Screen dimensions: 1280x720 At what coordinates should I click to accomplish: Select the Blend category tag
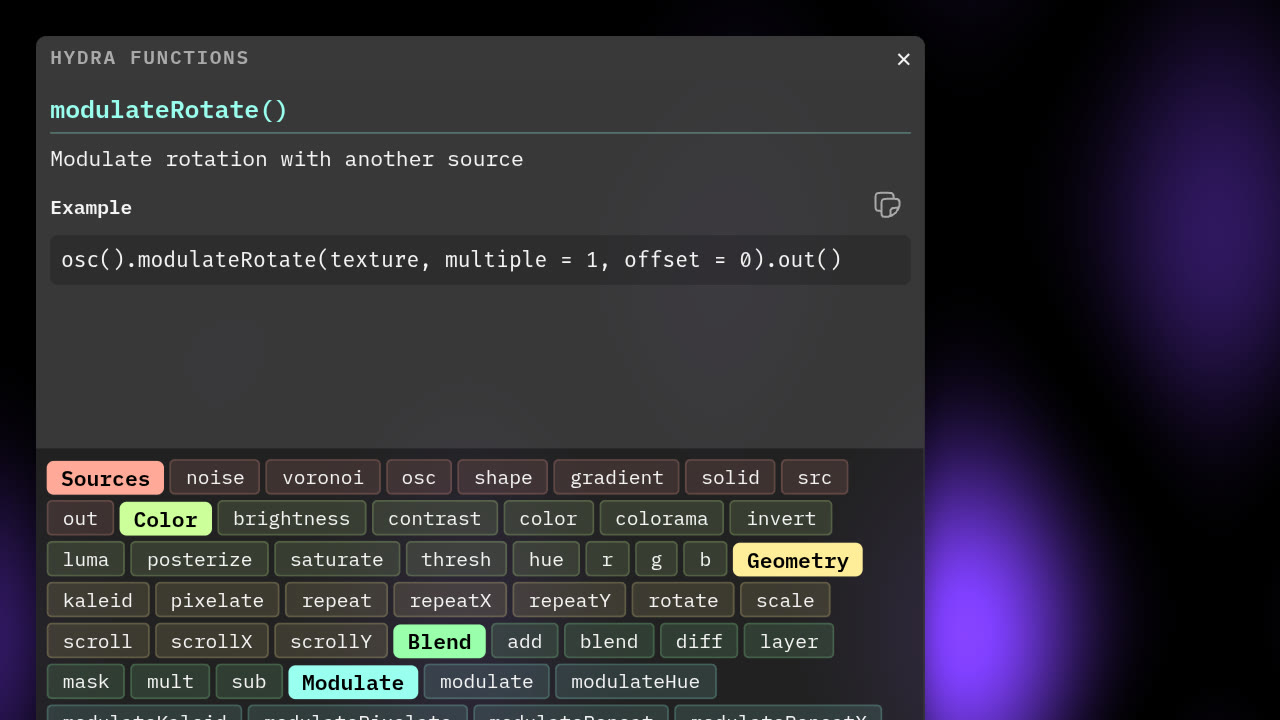(439, 642)
